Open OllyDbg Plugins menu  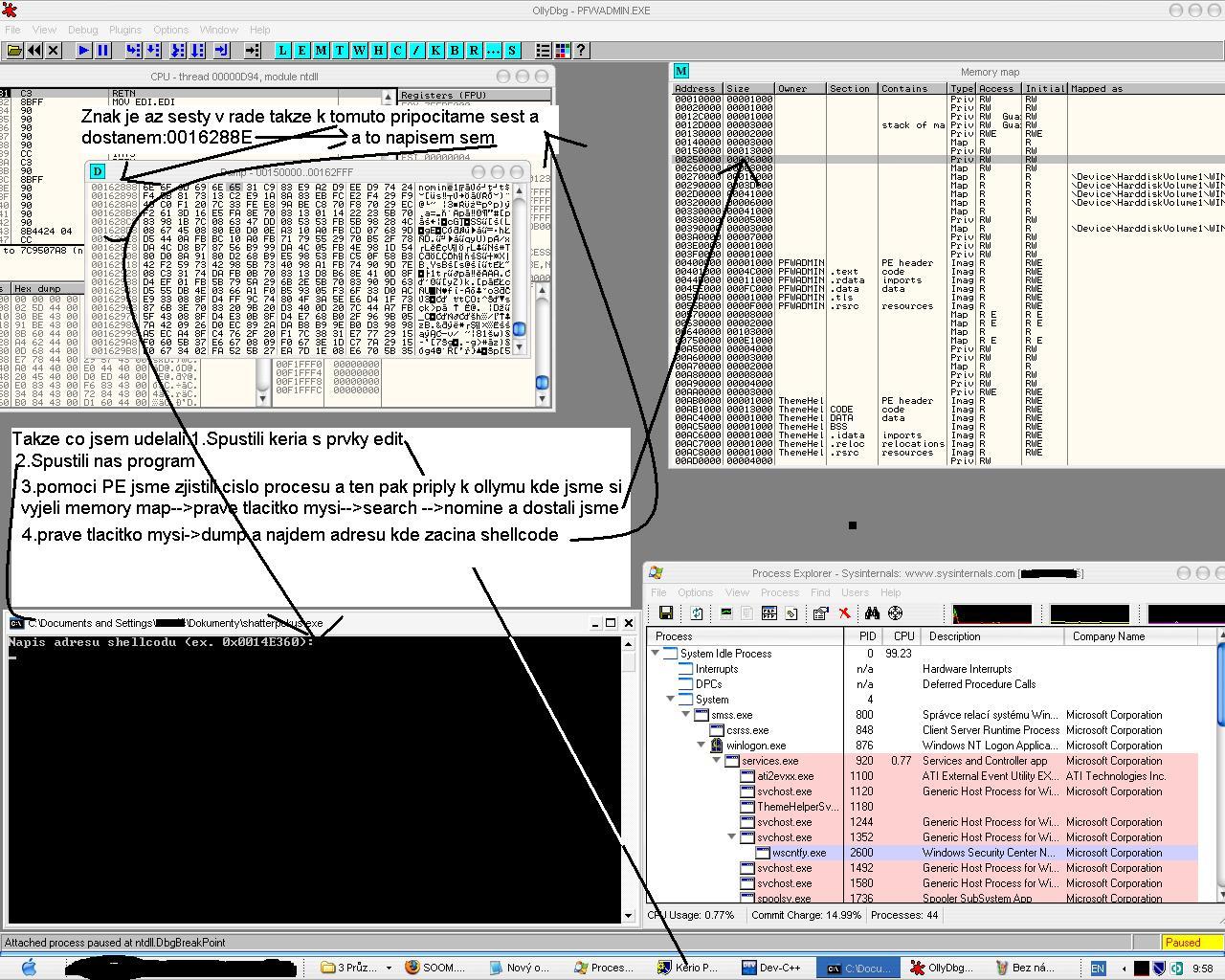[x=124, y=30]
